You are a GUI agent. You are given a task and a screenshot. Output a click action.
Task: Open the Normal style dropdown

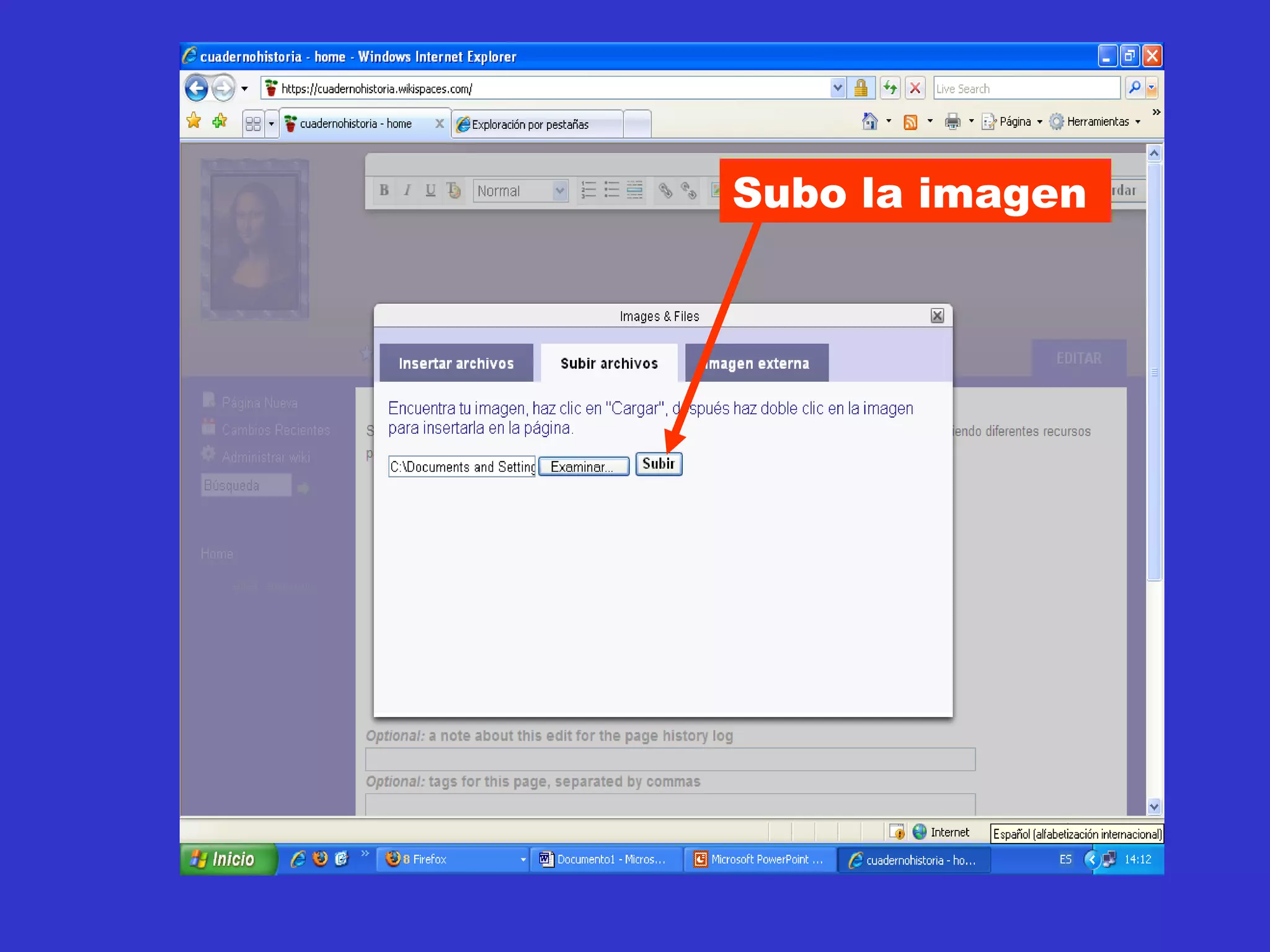pyautogui.click(x=520, y=191)
